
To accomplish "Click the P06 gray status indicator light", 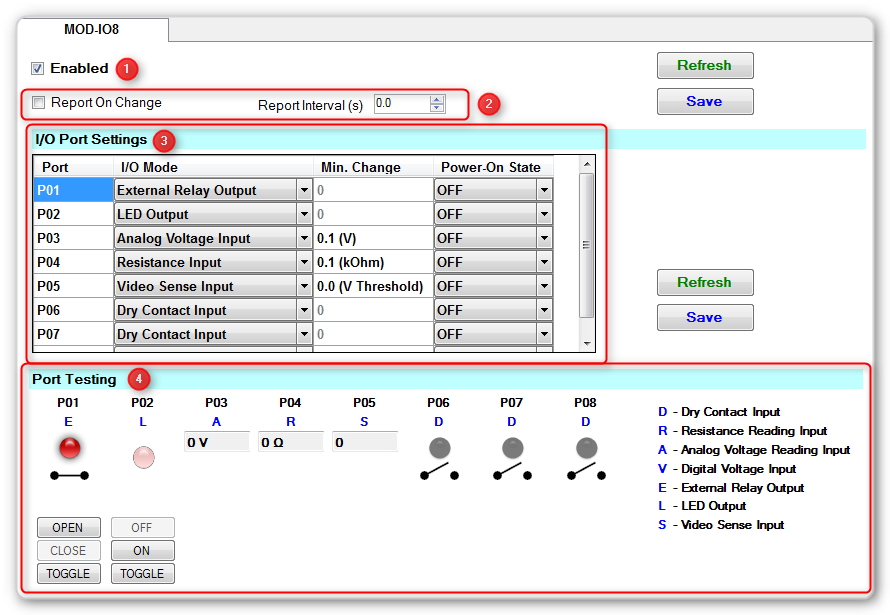I will tap(439, 447).
